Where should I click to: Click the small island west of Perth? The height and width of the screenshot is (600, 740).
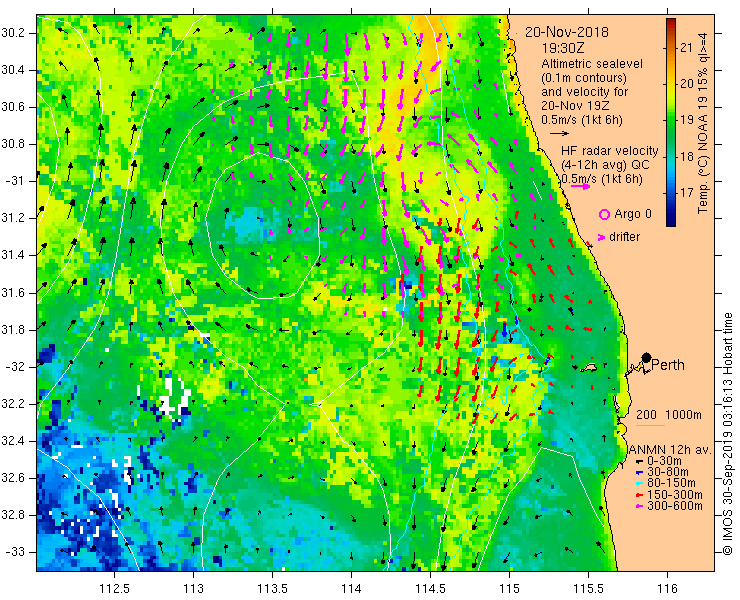(x=589, y=367)
